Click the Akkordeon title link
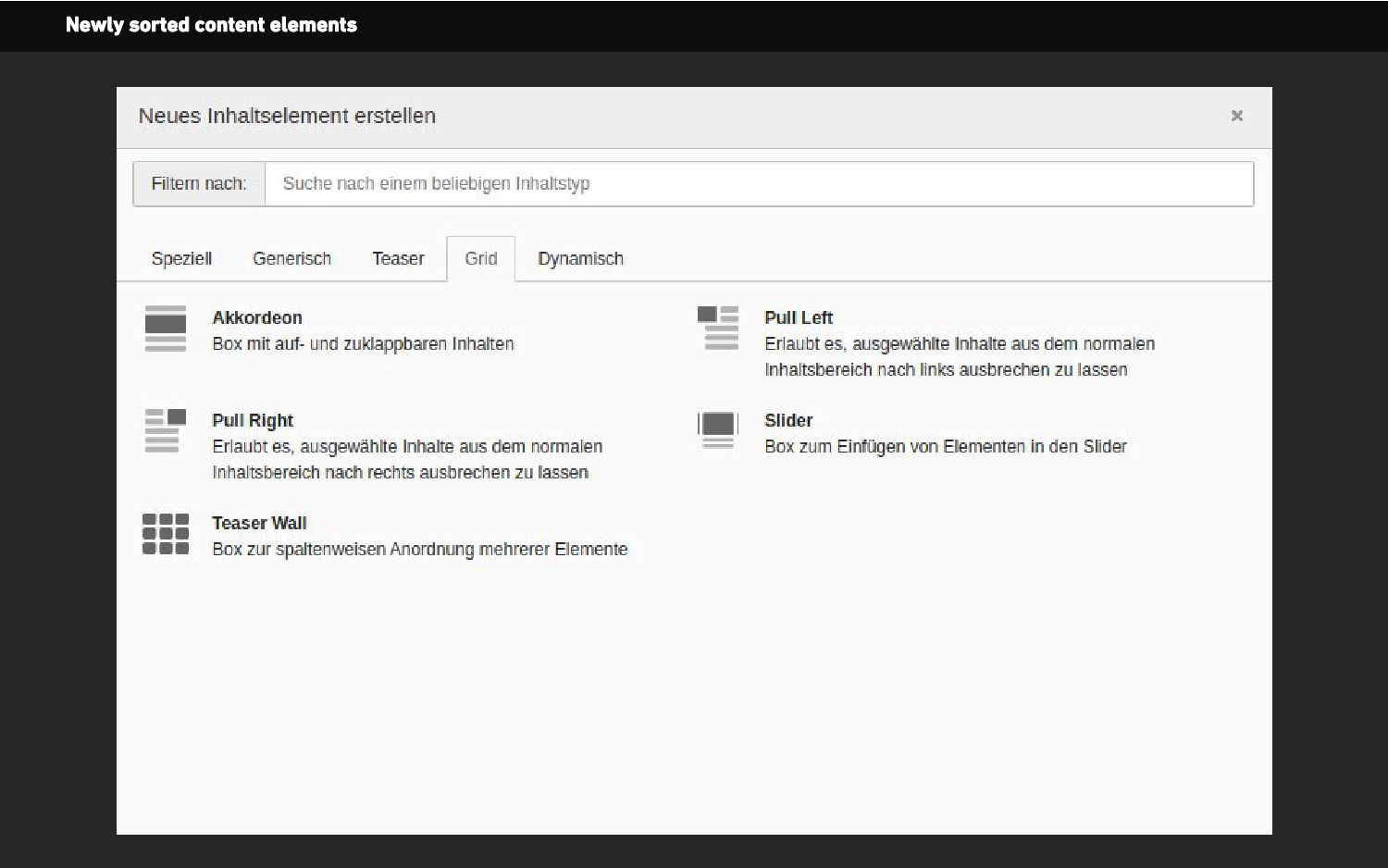Image resolution: width=1388 pixels, height=868 pixels. [x=257, y=317]
